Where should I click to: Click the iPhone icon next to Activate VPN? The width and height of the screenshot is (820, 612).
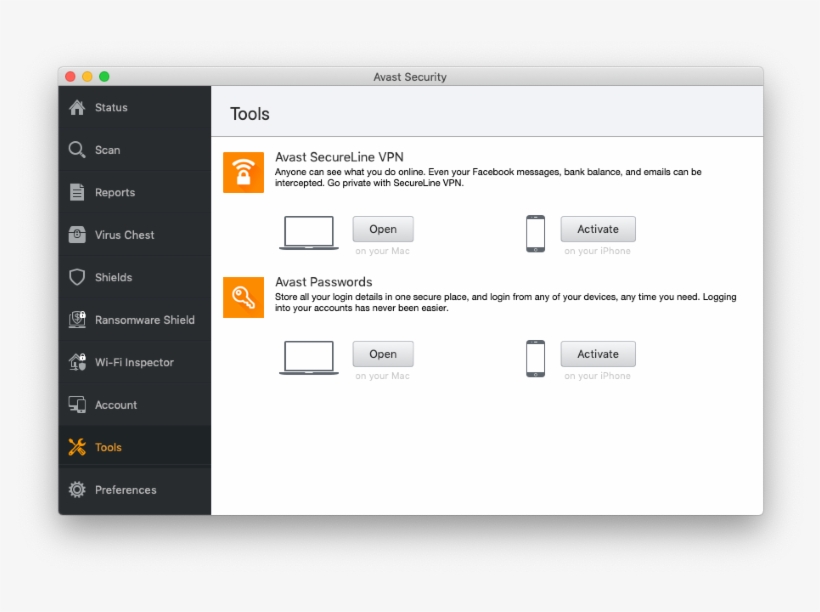tap(535, 232)
